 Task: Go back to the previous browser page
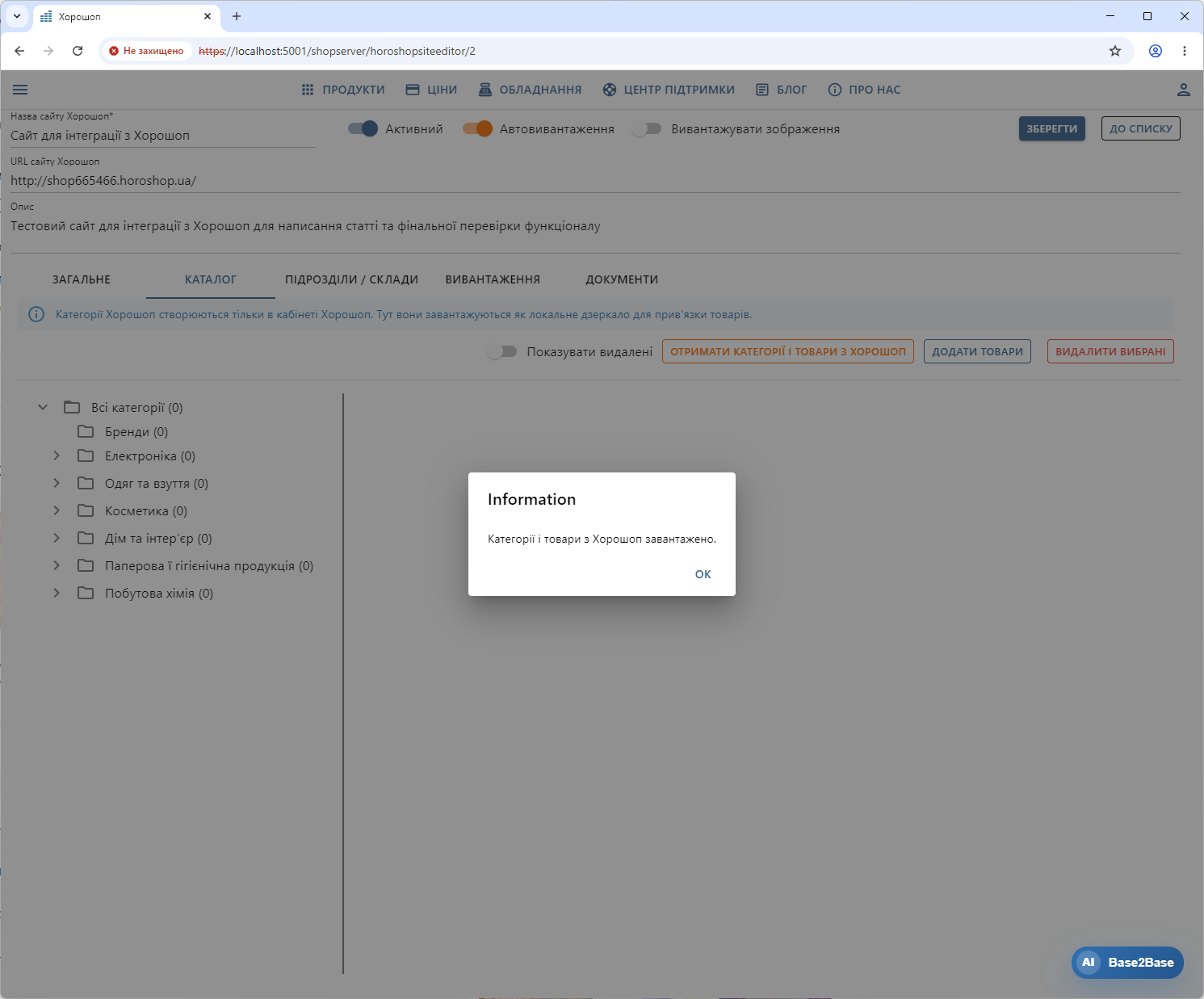click(x=19, y=51)
